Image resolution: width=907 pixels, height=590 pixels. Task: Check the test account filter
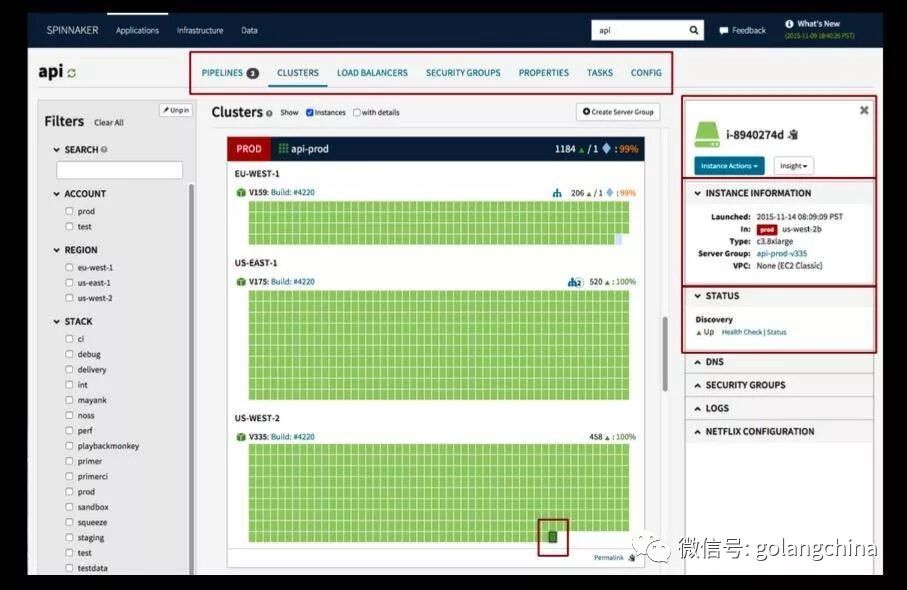(x=69, y=226)
